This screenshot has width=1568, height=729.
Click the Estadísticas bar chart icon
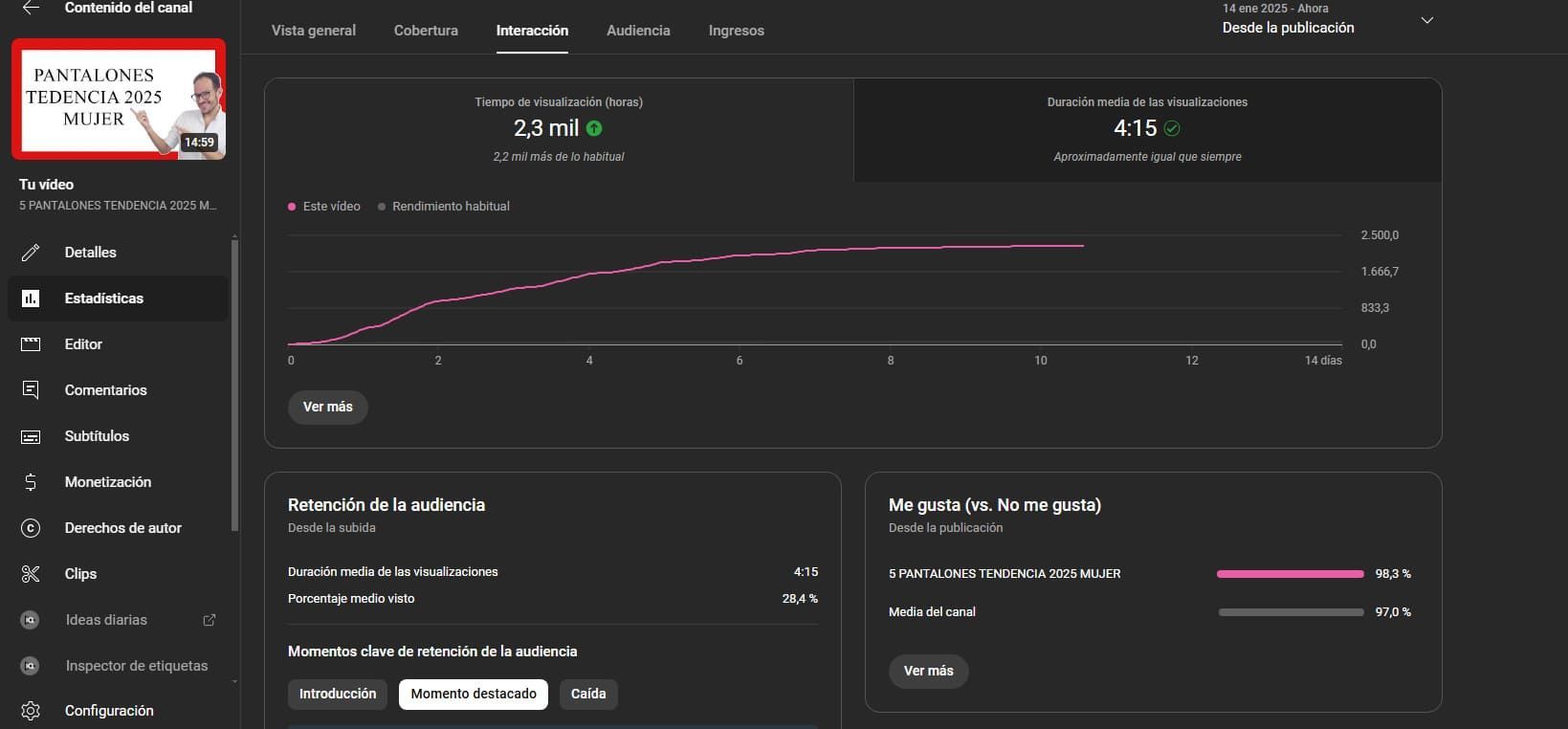(x=31, y=298)
